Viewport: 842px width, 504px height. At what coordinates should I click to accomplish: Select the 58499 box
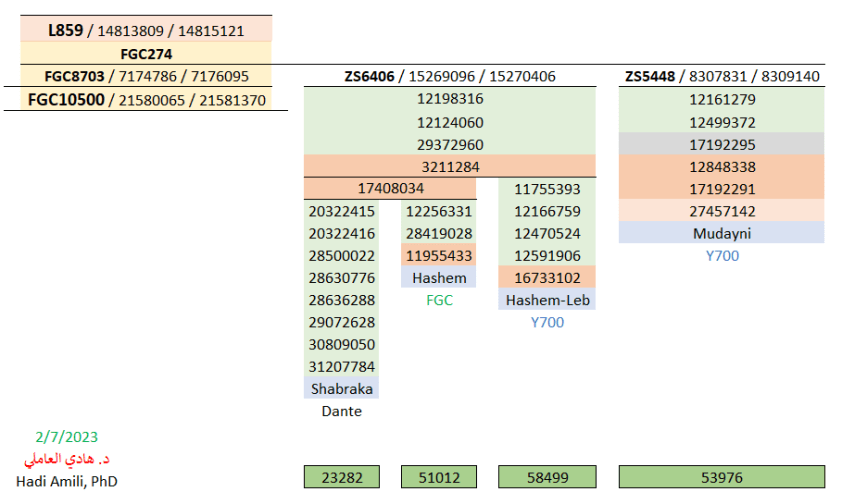547,478
